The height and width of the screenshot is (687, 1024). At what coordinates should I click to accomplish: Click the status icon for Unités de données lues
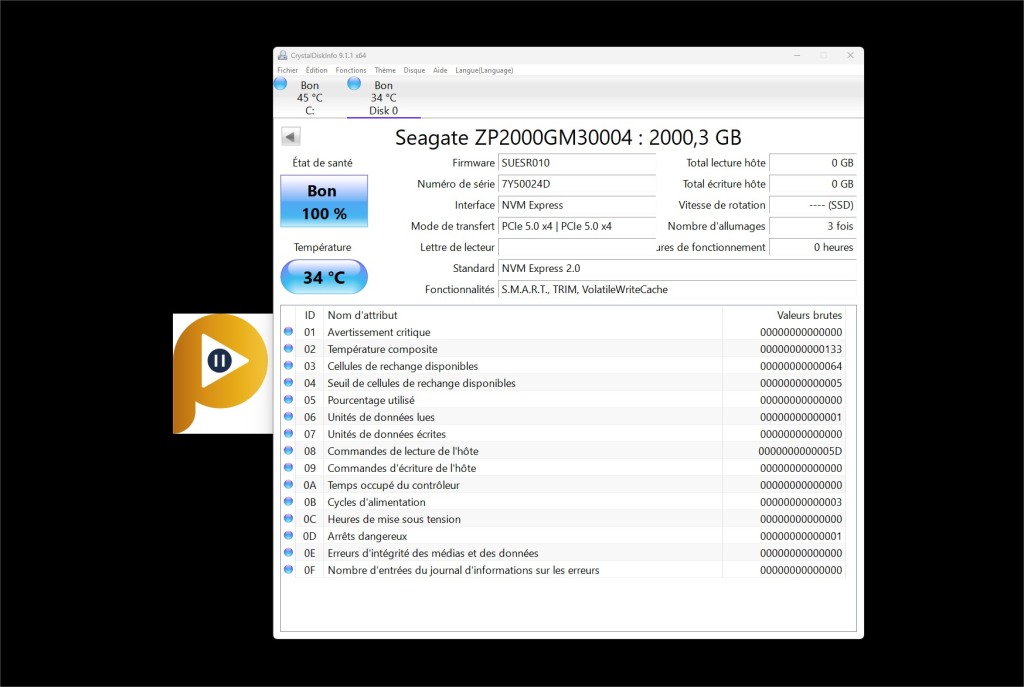[289, 417]
